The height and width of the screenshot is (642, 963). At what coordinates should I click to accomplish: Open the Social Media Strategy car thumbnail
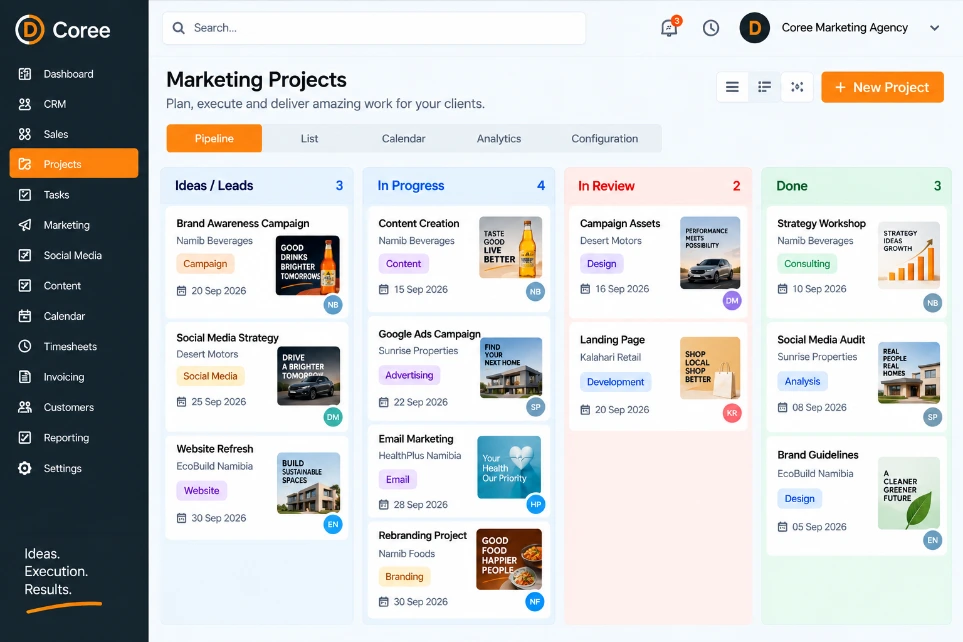(309, 376)
